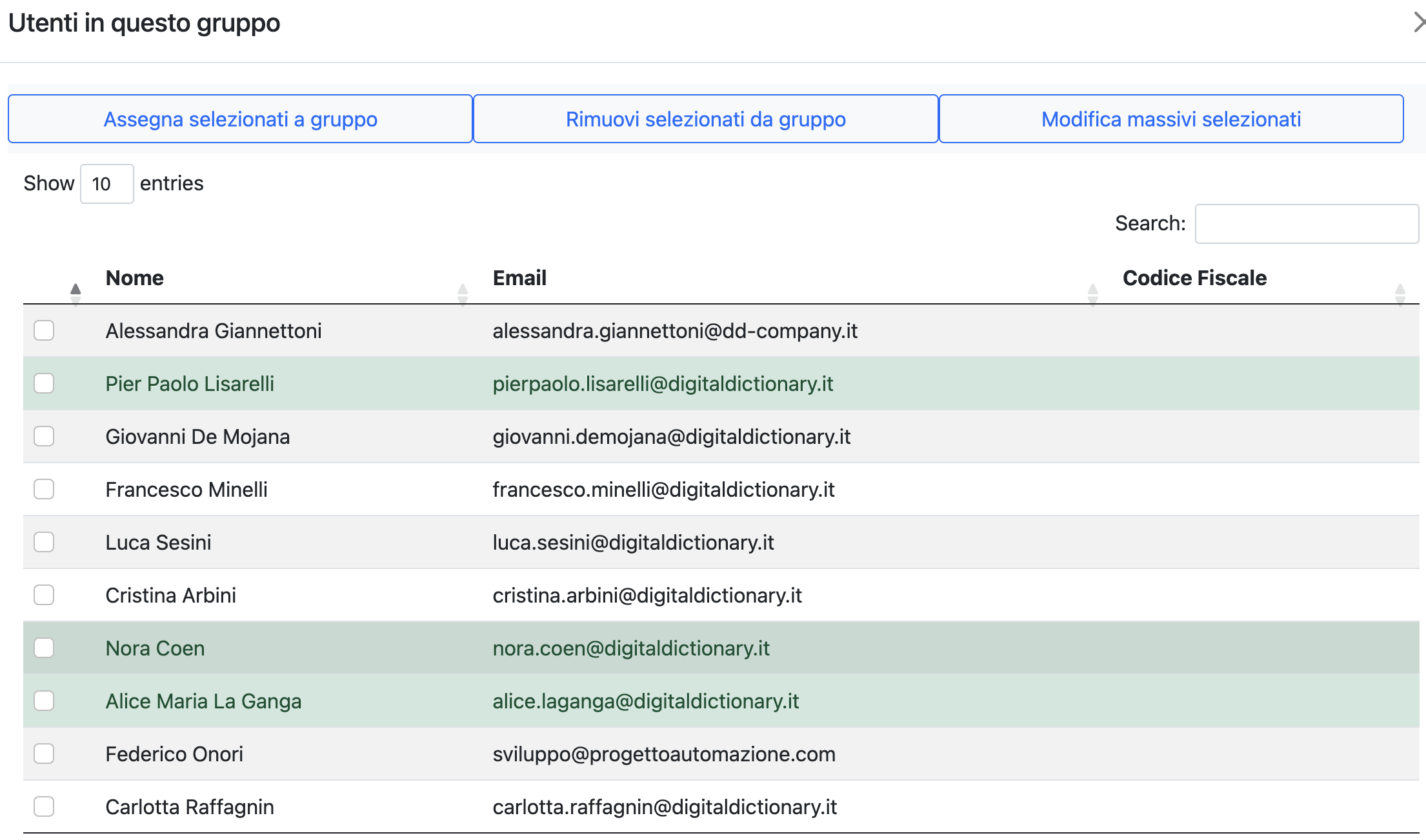
Task: Check the checkbox for Carlotta Raffagnin
Action: point(43,806)
